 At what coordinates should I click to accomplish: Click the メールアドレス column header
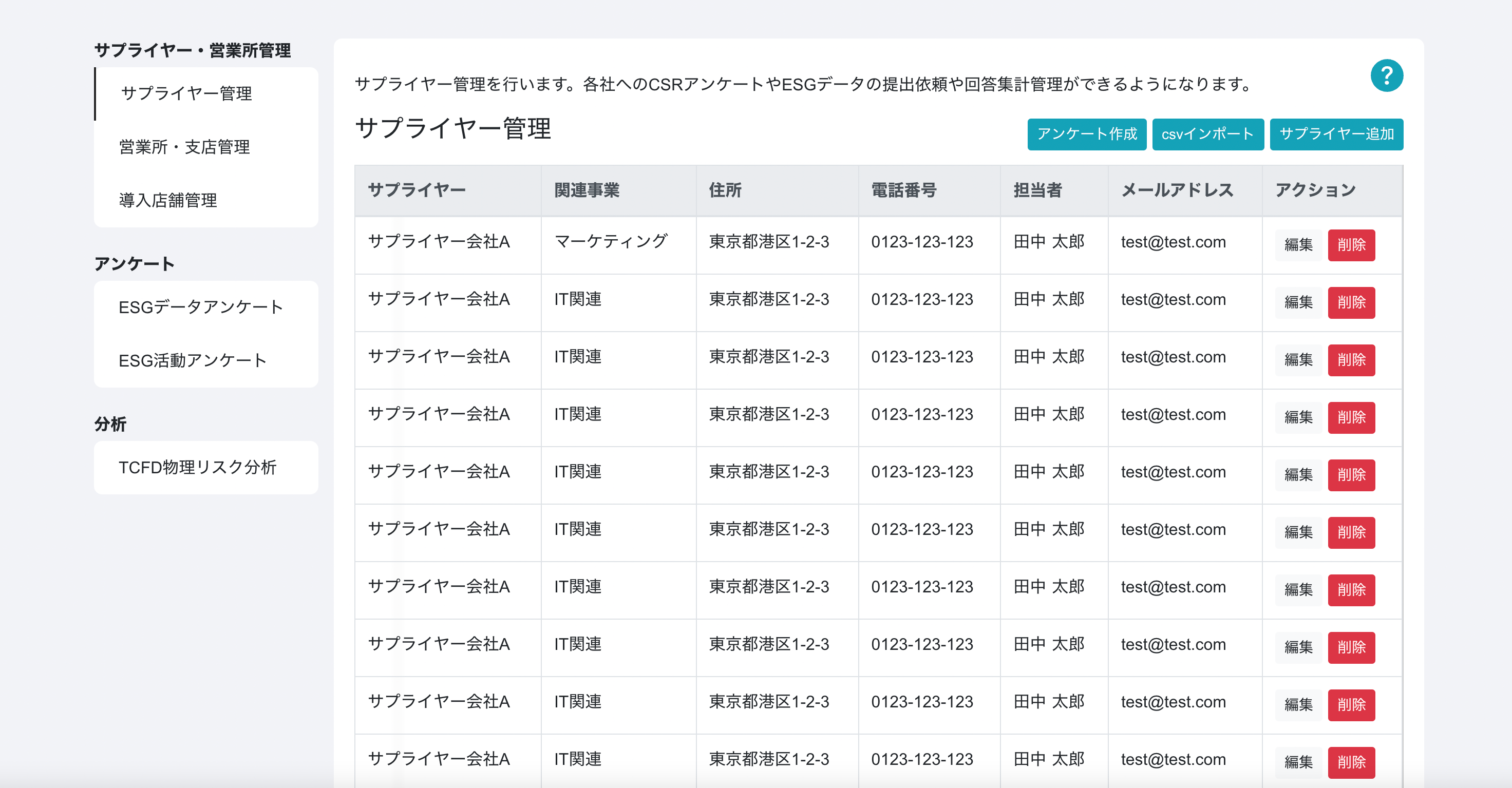[1177, 190]
